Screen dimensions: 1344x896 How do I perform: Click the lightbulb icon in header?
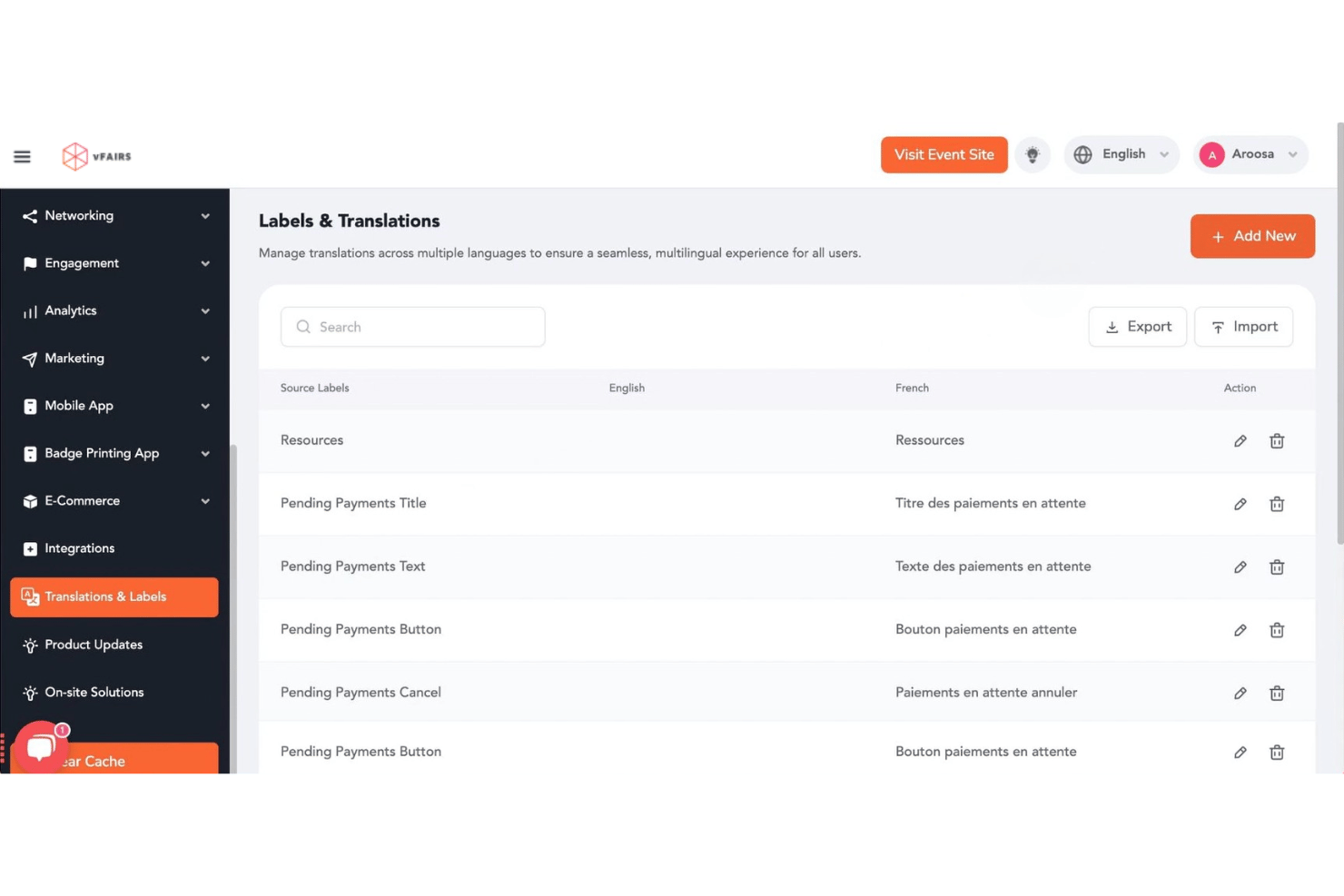point(1033,154)
